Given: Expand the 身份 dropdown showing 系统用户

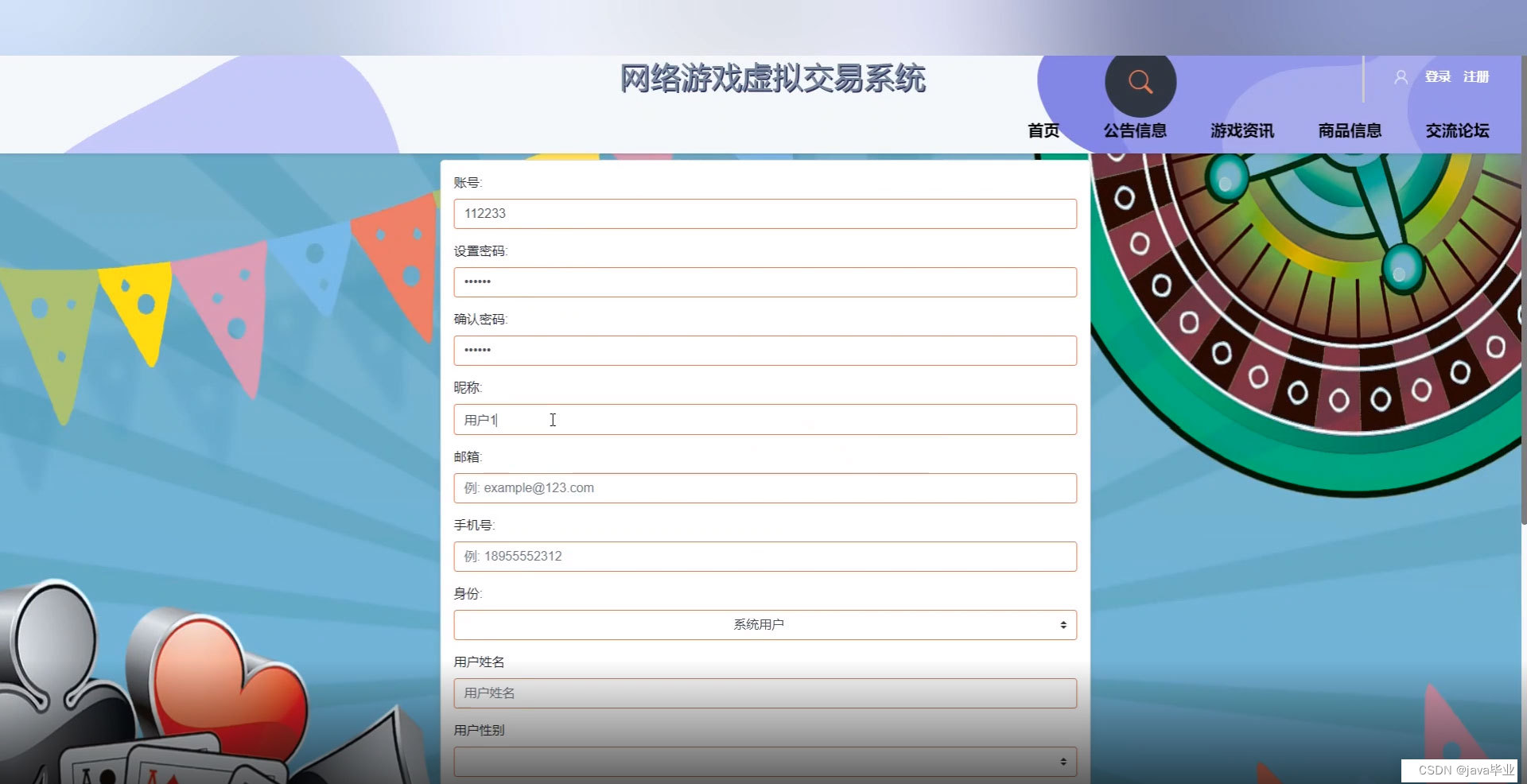Looking at the screenshot, I should tap(765, 625).
